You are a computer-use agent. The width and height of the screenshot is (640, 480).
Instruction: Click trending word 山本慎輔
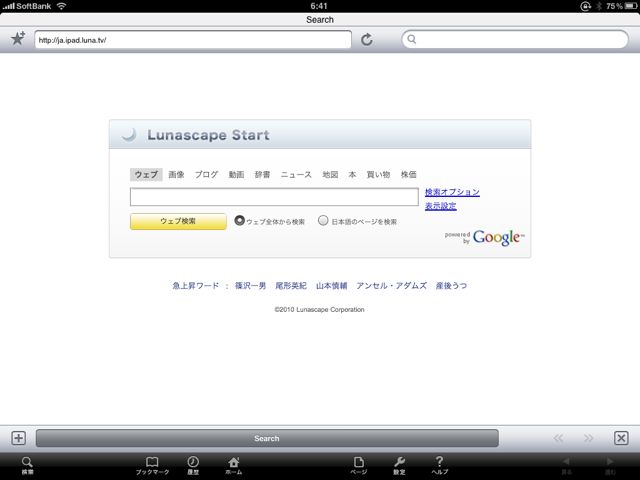(x=331, y=286)
